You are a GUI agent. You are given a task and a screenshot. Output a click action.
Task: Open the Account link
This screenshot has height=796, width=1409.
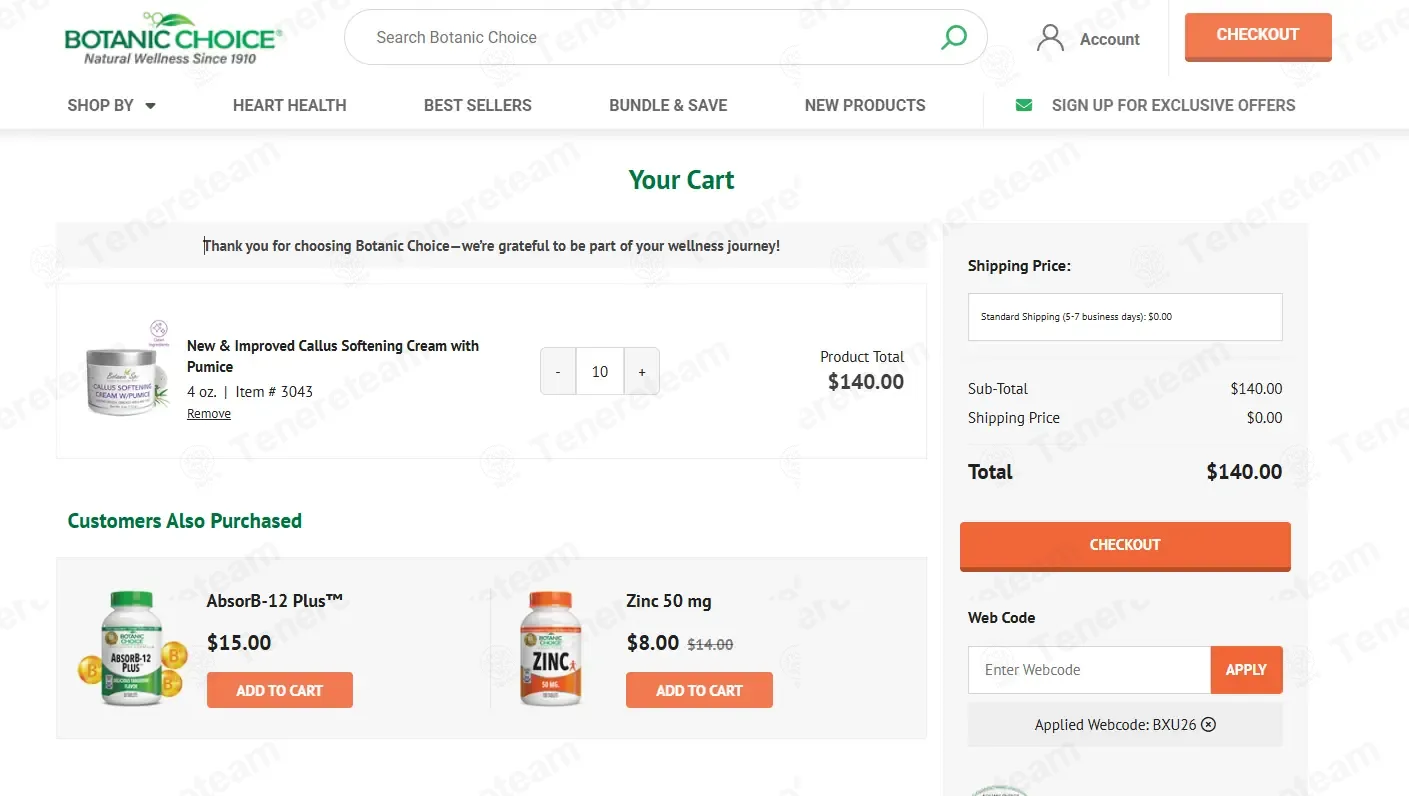pyautogui.click(x=1110, y=39)
